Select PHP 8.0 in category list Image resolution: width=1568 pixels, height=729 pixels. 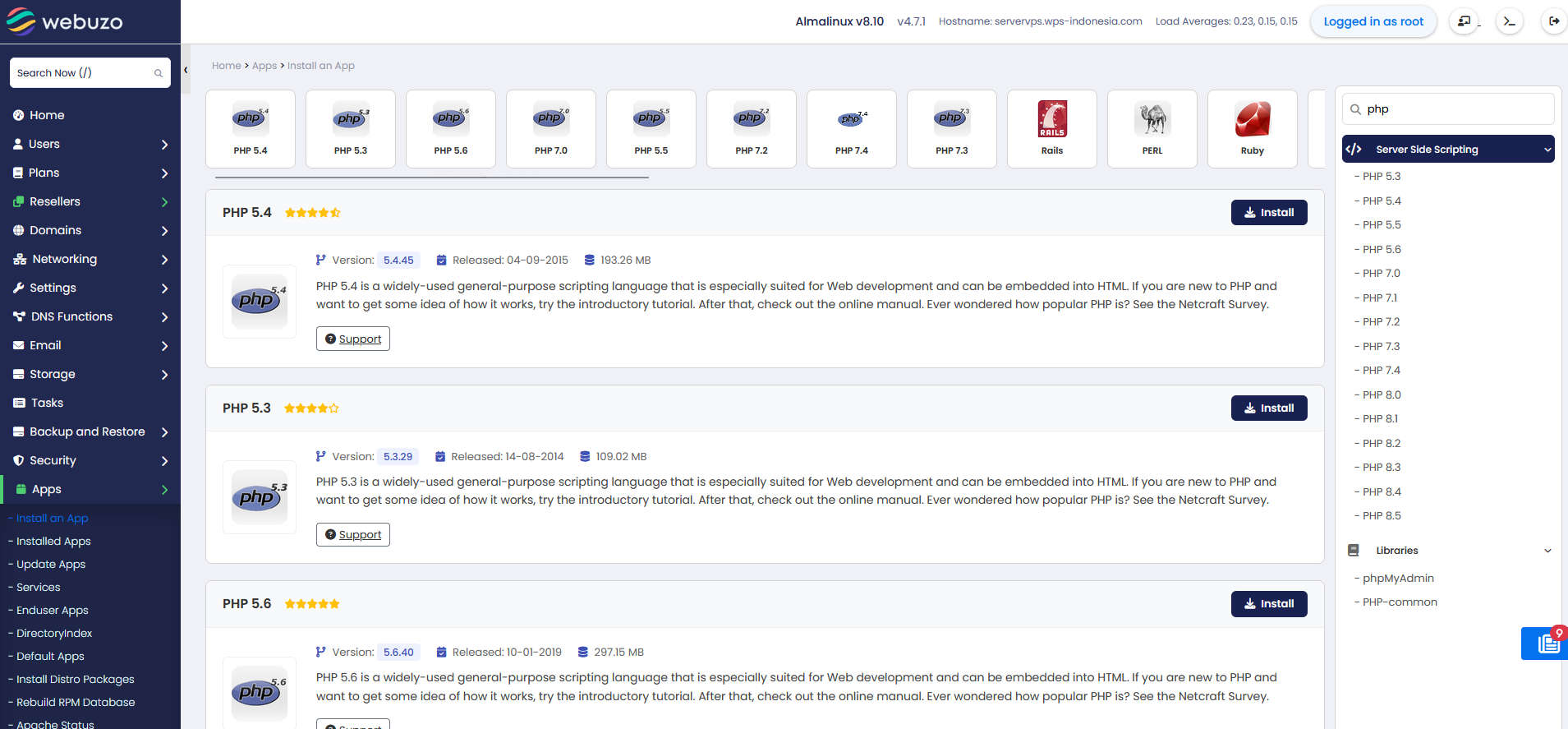[x=1382, y=394]
